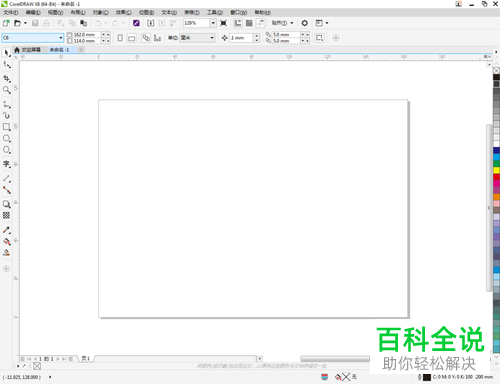The image size is (500, 384).
Task: Click the nudge distance 1 mm field
Action: [x=241, y=38]
